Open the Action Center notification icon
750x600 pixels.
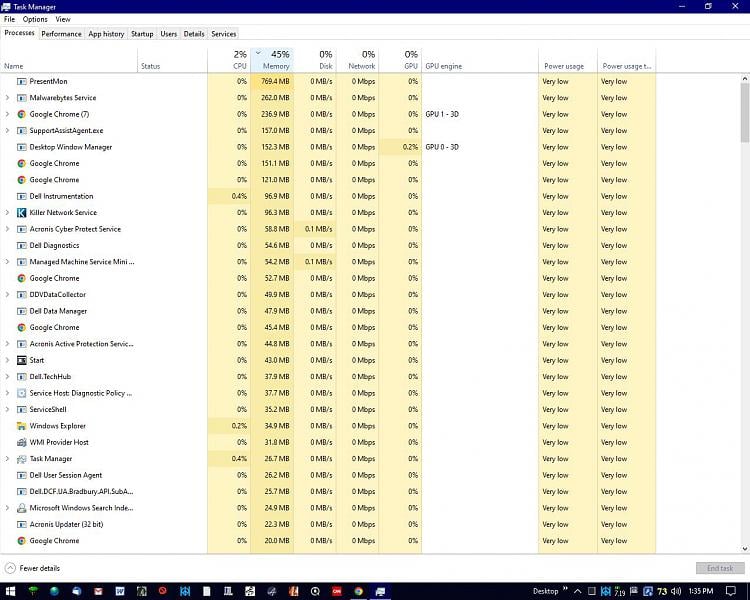click(730, 591)
